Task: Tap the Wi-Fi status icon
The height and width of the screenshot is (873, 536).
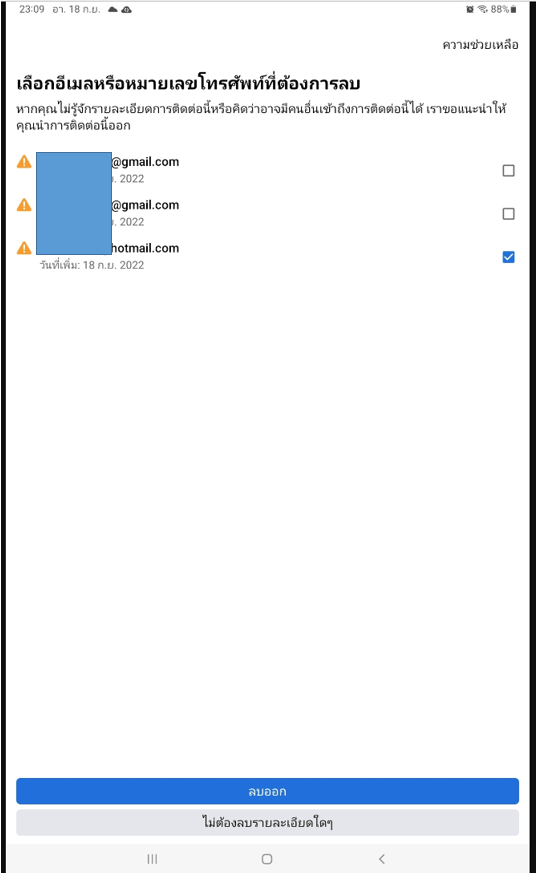Action: (483, 9)
